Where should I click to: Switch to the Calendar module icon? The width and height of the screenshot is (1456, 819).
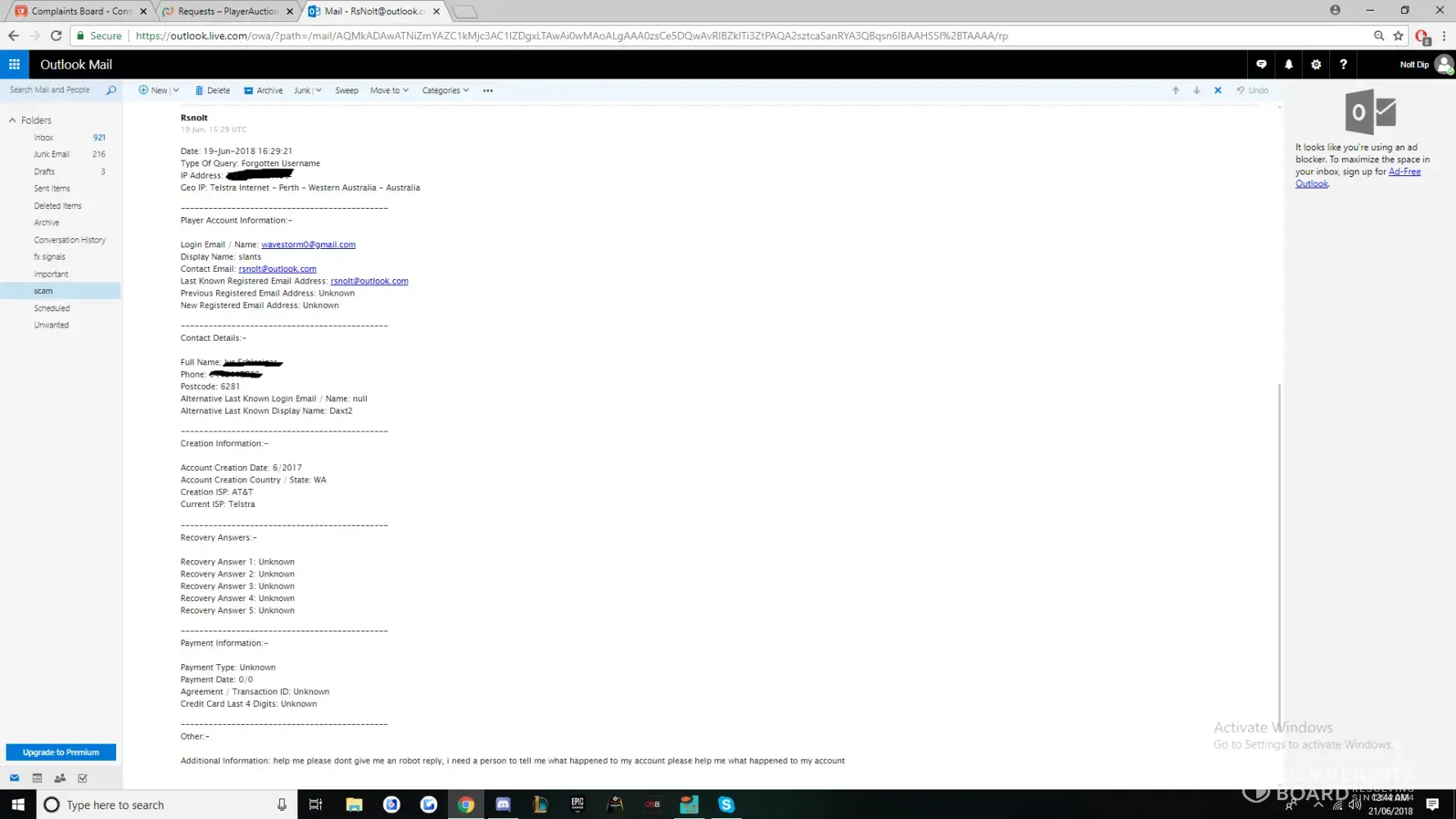pos(37,778)
